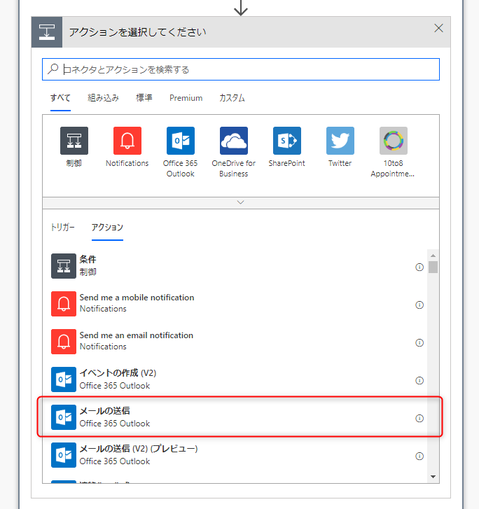Click the scrollbar up arrow
Viewport: 479px width, 509px height.
[433, 256]
